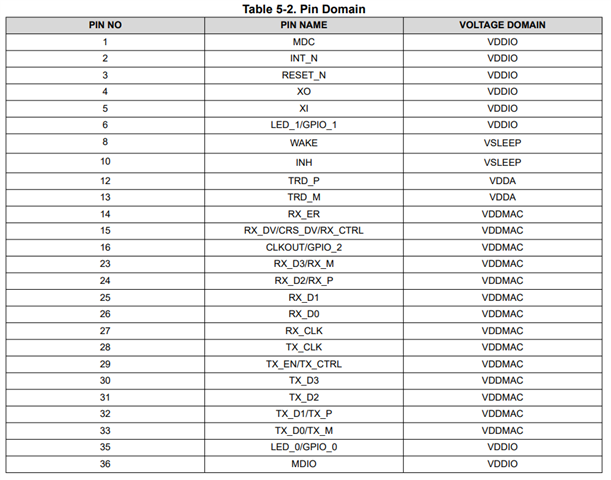
Task: Select the LED_0/GPIO_0 cell
Action: pyautogui.click(x=304, y=446)
